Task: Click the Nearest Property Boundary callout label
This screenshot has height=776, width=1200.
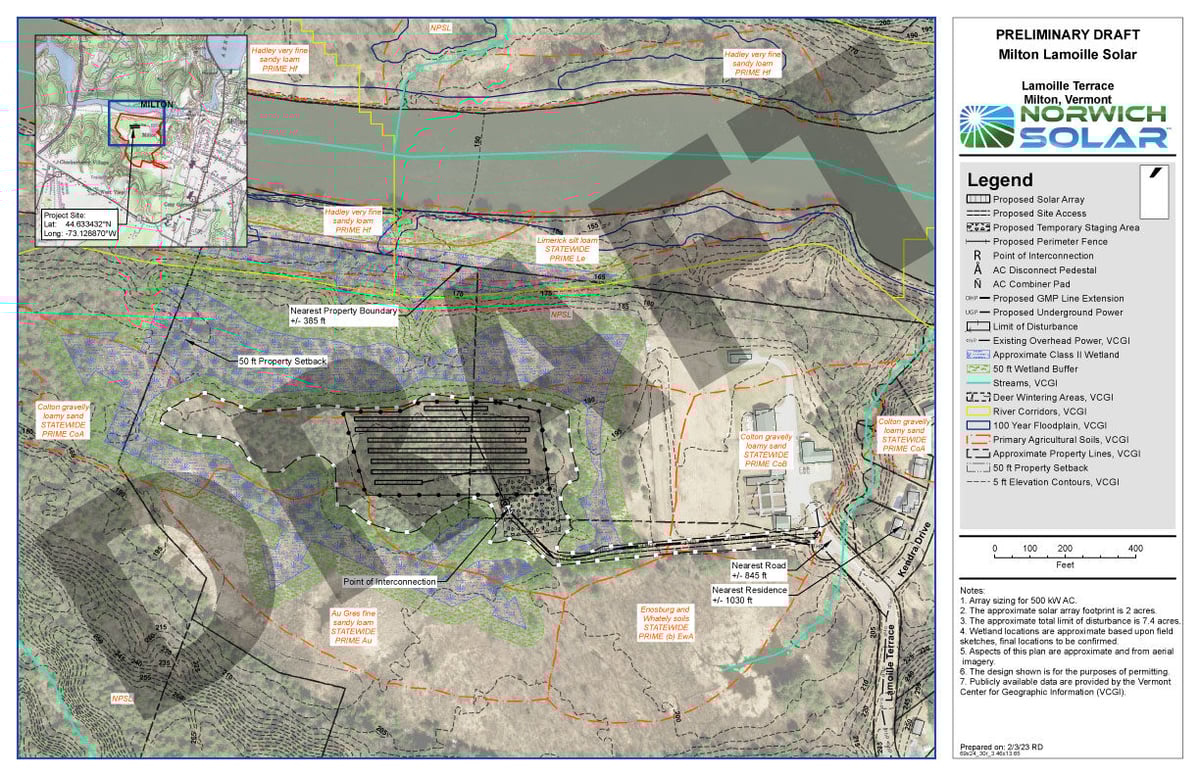Action: [x=344, y=316]
